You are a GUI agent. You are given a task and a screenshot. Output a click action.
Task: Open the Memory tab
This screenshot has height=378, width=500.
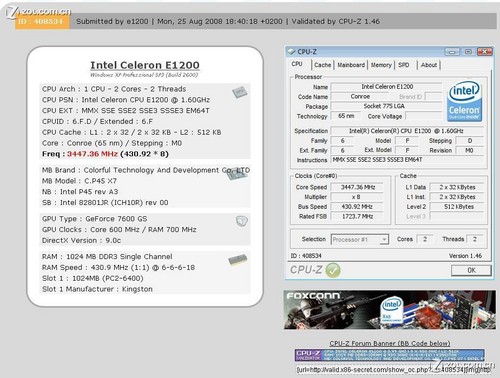381,65
